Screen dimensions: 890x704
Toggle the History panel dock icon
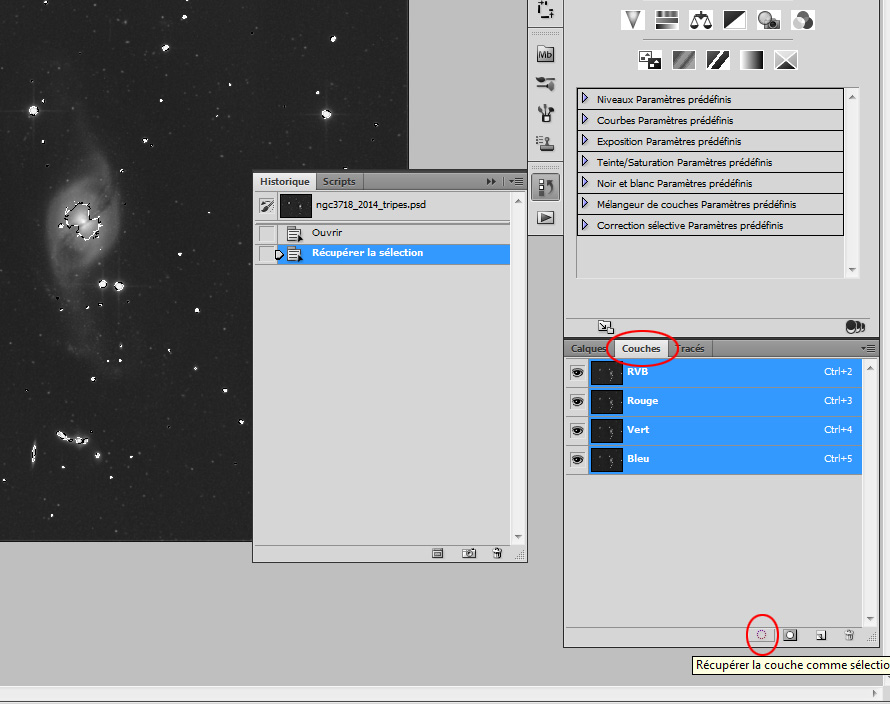coord(545,187)
